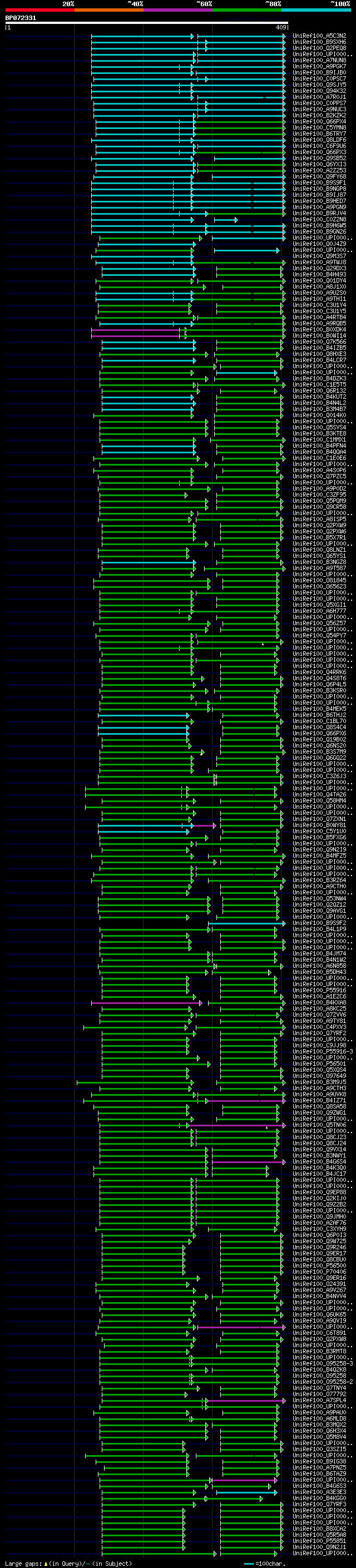Click the alignment bar of UniRef100_B9S9F1
The image size is (356, 1568).
(189, 183)
